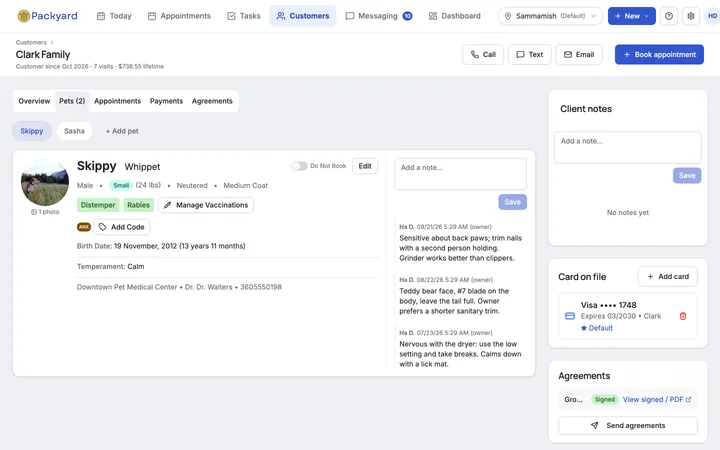Click the Birth Date 19 November, 2012 text

(161, 246)
